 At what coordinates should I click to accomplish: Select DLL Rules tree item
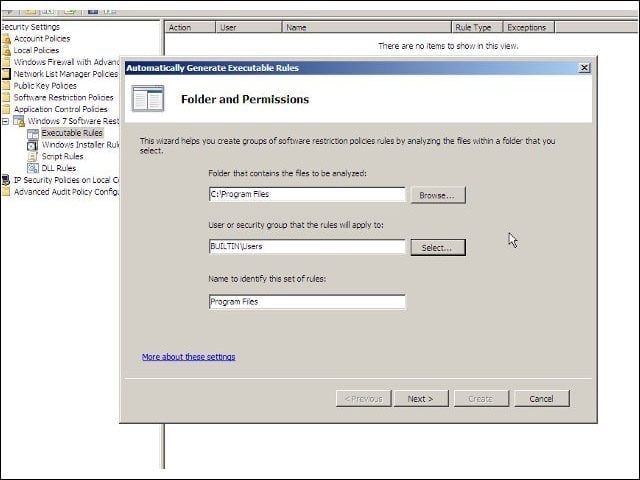point(58,168)
